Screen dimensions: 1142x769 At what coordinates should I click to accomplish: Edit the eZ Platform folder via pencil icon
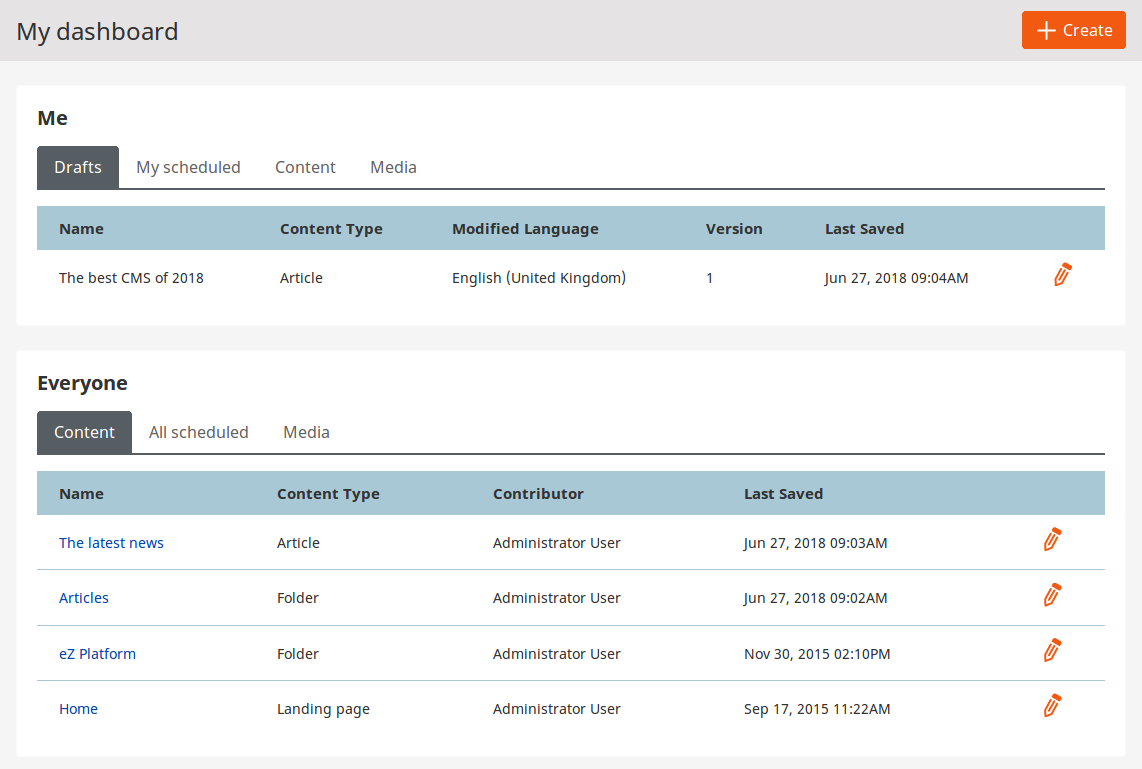(x=1052, y=650)
